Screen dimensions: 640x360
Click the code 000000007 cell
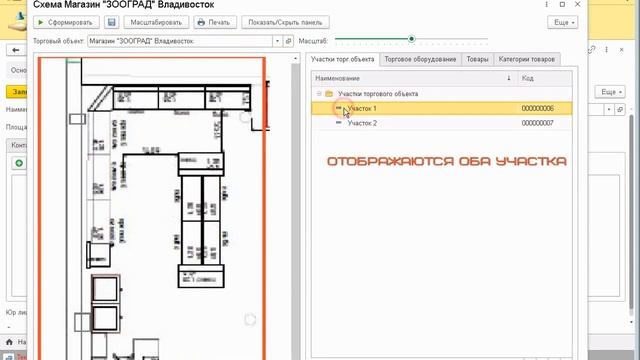(x=538, y=123)
